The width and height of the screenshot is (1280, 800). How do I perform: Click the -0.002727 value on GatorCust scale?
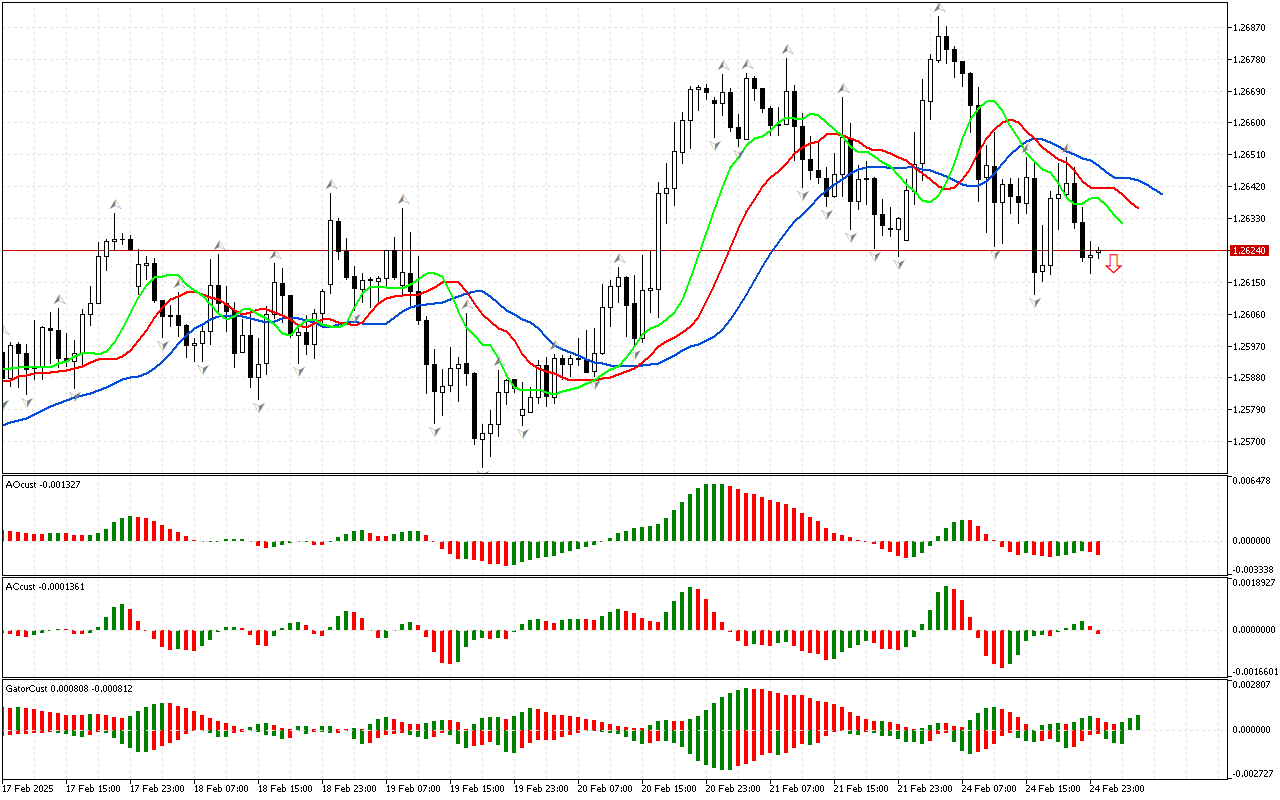[1251, 774]
